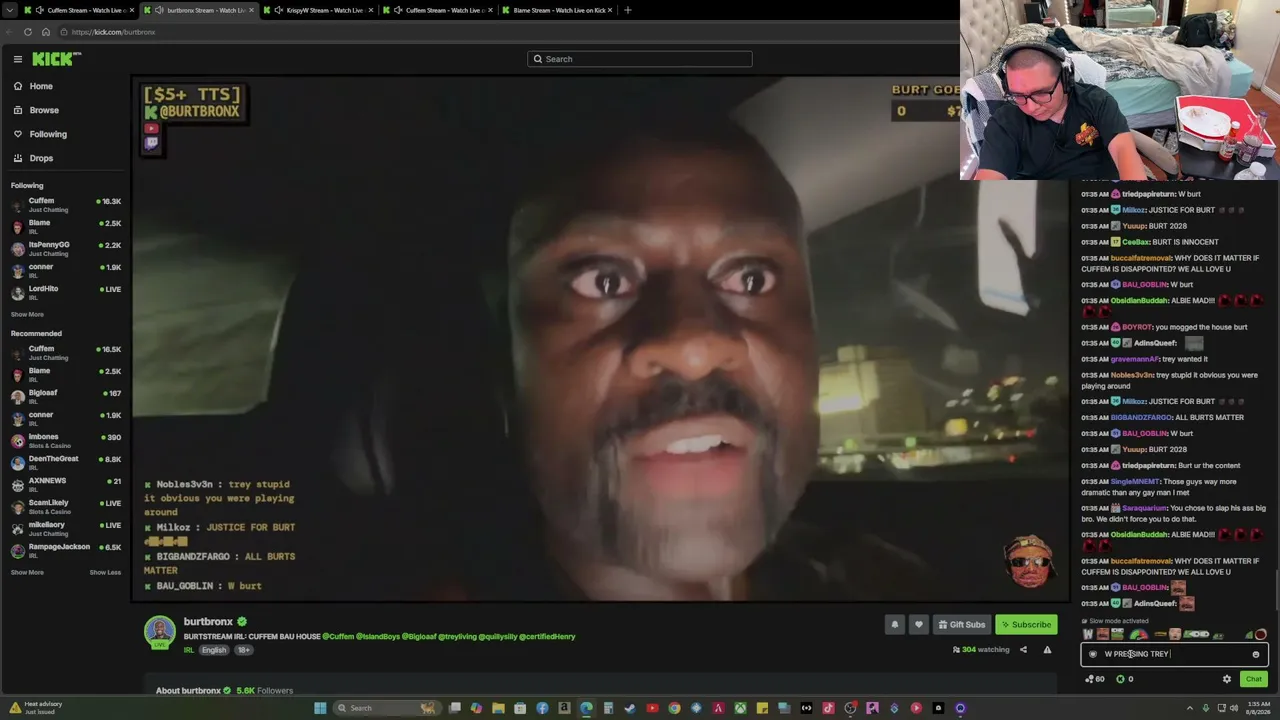
Task: Click the Kick logo
Action: pyautogui.click(x=54, y=59)
